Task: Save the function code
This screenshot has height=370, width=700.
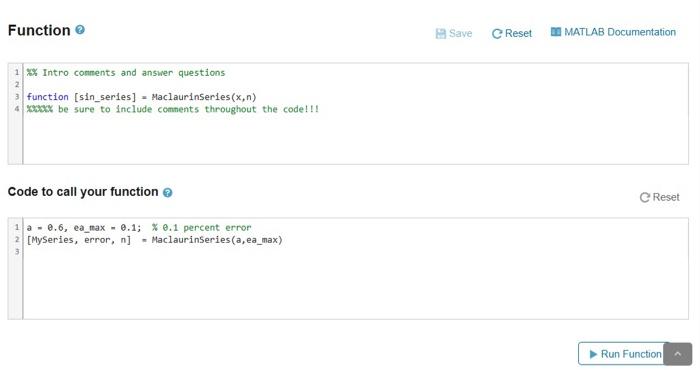Action: pos(454,33)
